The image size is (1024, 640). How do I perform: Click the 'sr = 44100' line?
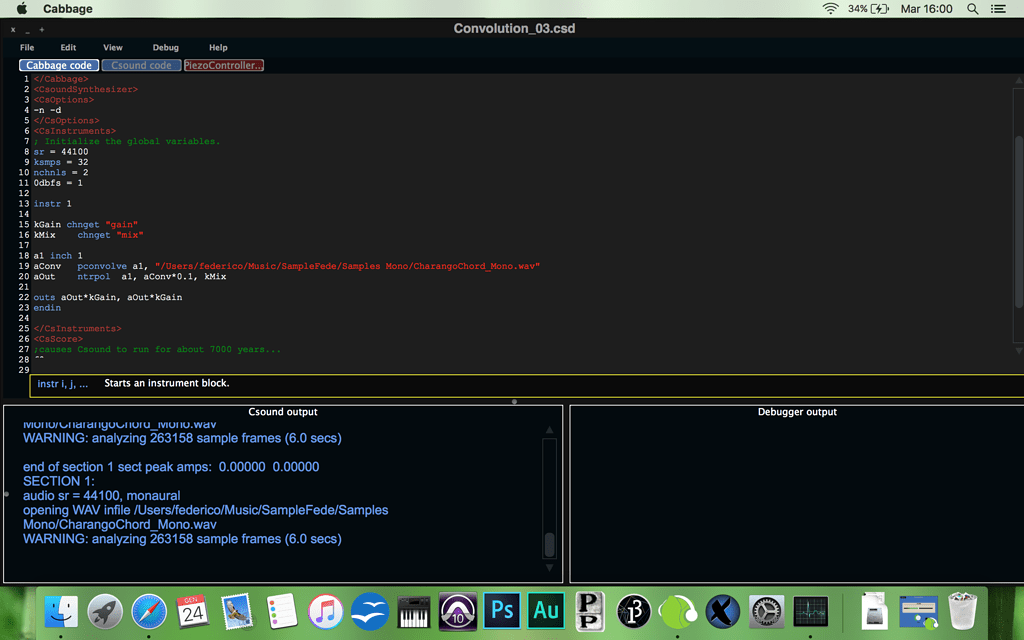61,152
